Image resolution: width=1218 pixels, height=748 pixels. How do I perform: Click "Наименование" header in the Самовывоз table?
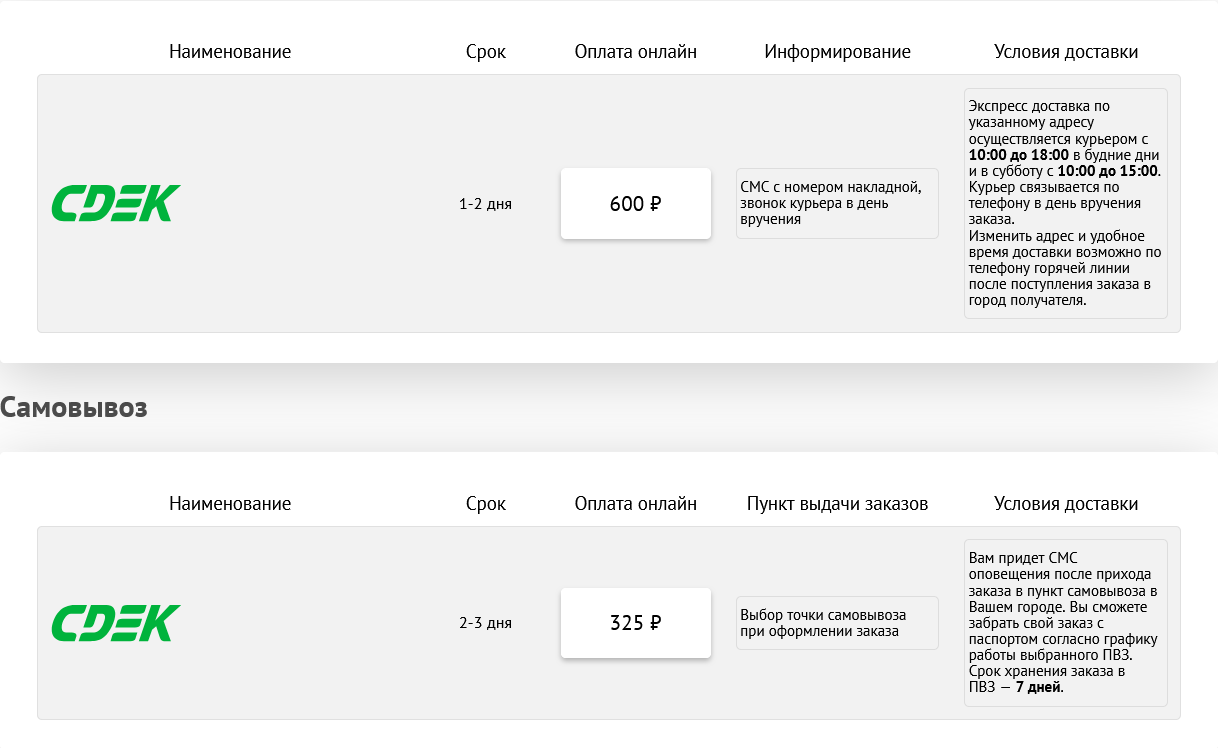pyautogui.click(x=230, y=504)
